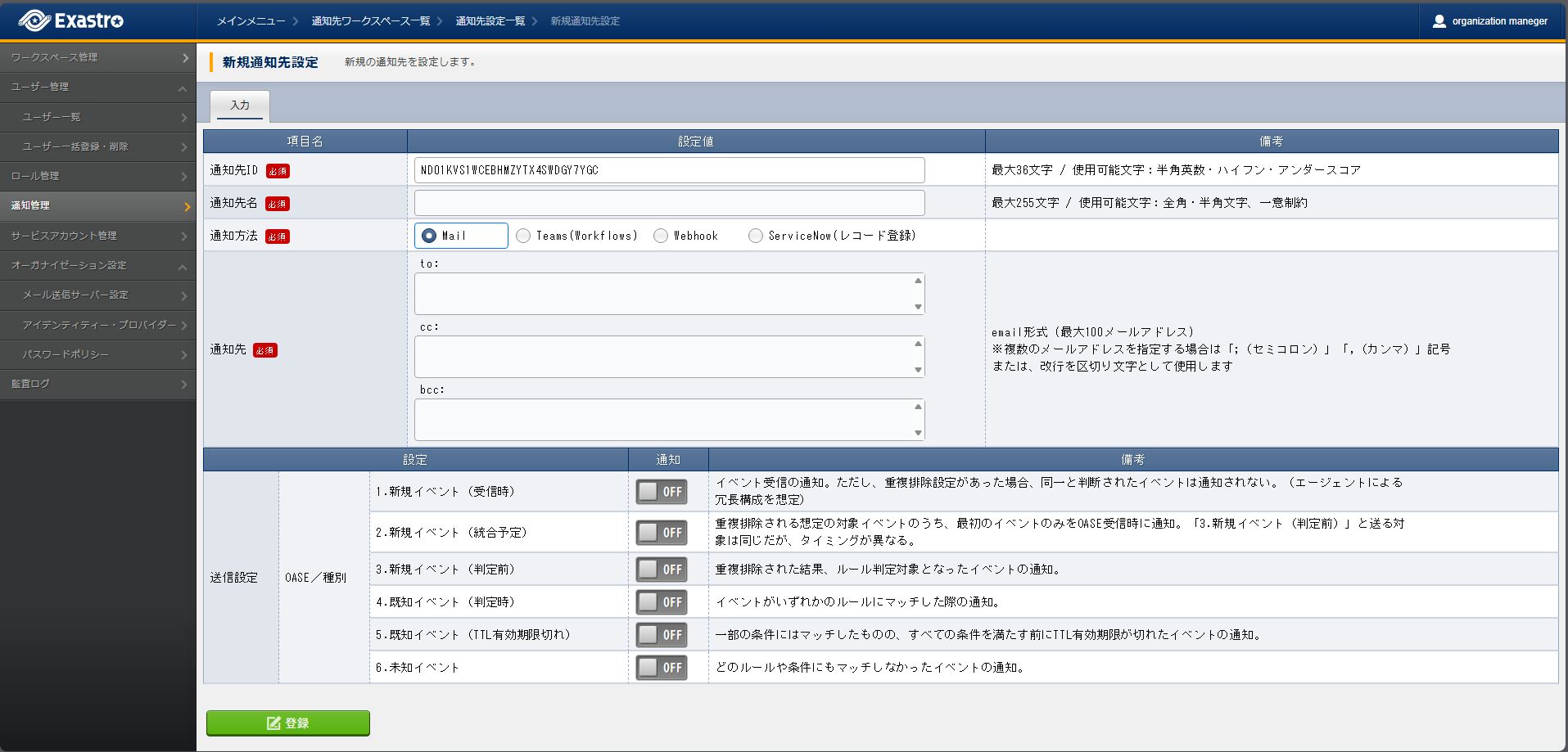This screenshot has width=1568, height=752.
Task: Open ロール管理 sidebar item
Action: pyautogui.click(x=98, y=176)
